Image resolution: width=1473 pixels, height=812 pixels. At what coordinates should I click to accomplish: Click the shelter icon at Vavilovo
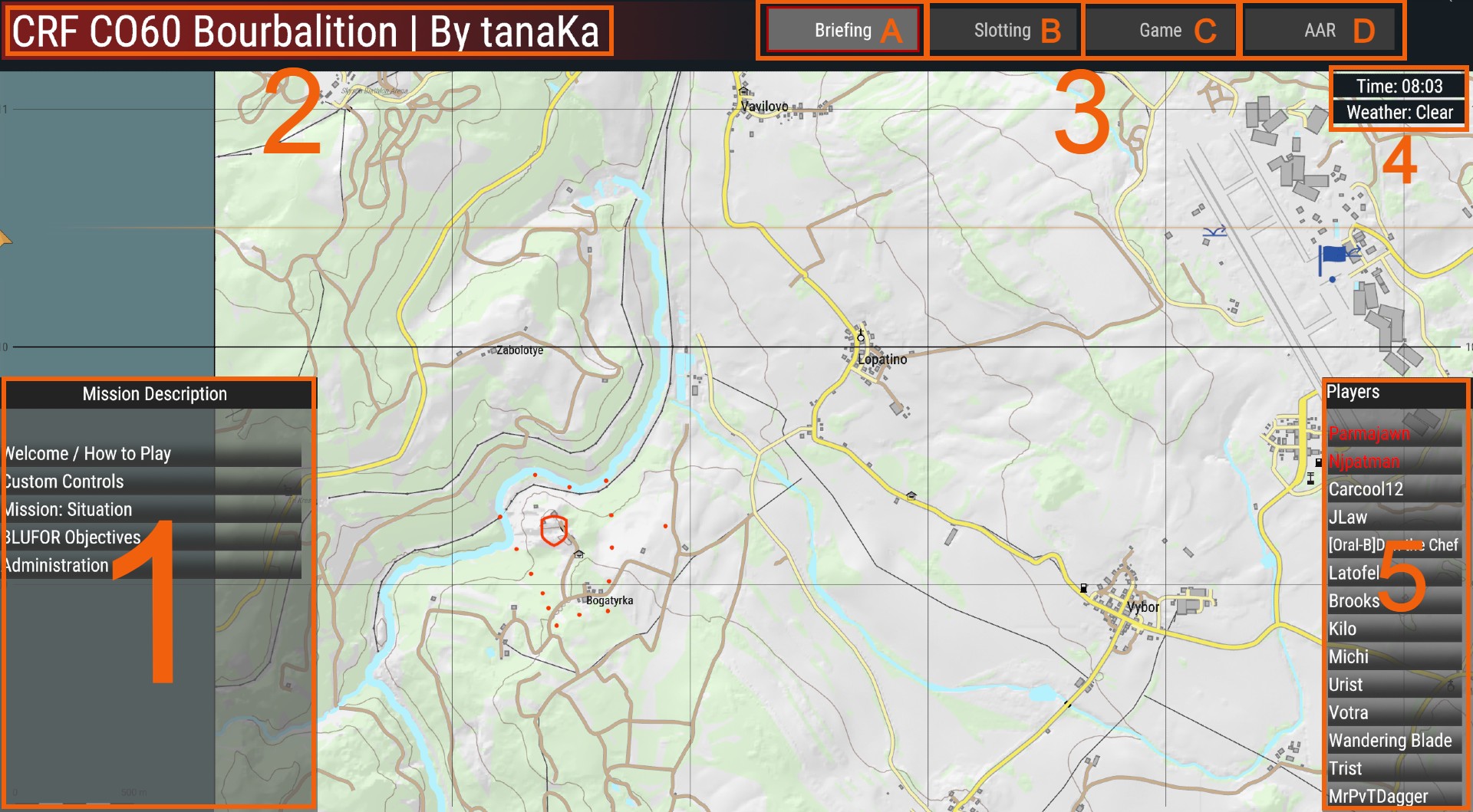[743, 91]
